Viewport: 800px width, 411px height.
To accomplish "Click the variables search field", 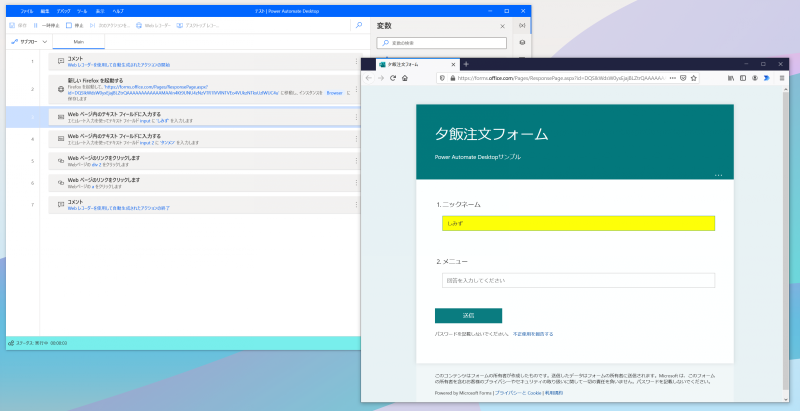I will pos(442,43).
